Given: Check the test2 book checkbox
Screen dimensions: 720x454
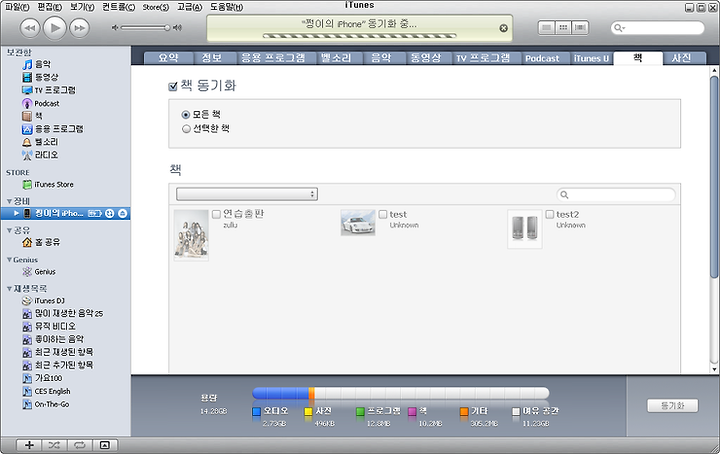Looking at the screenshot, I should coord(550,214).
